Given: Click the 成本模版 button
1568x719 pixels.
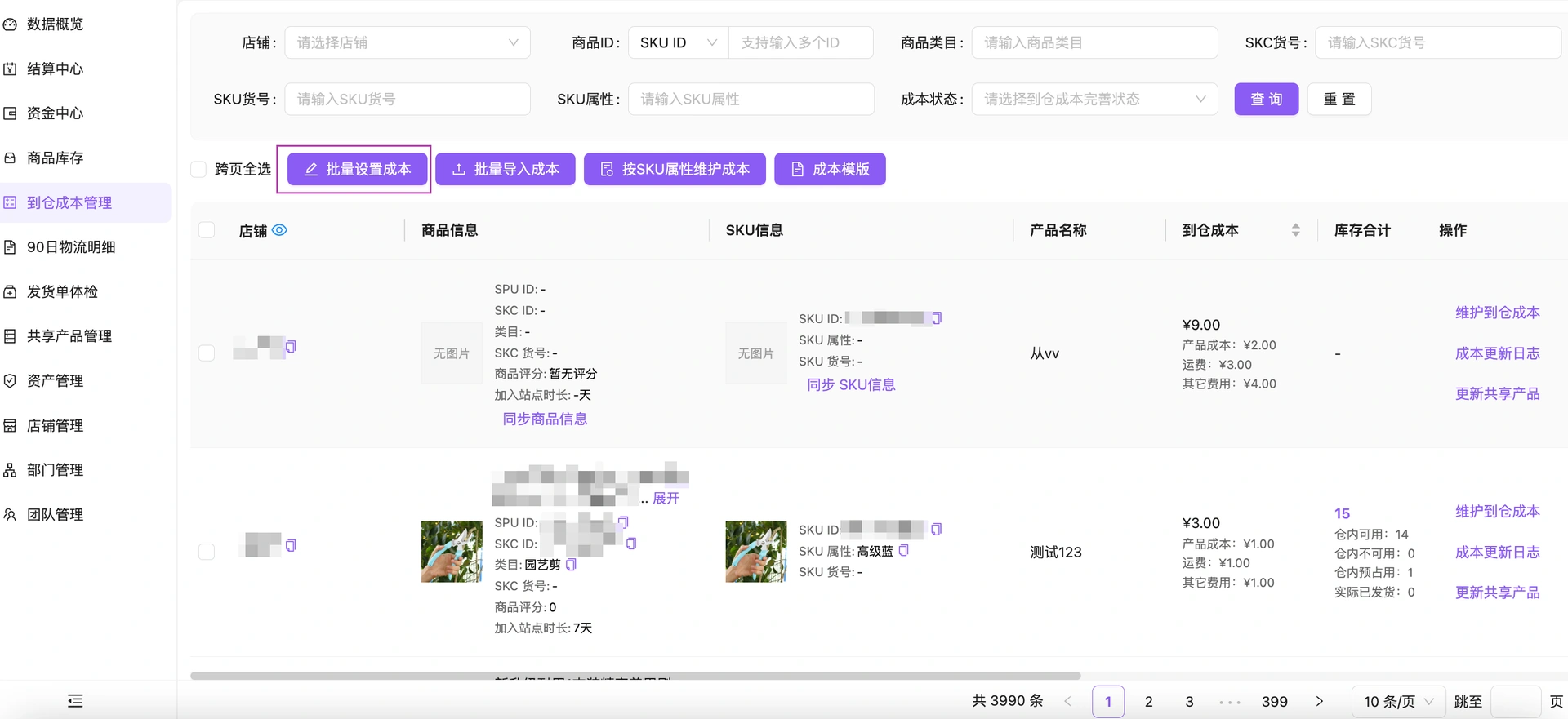Looking at the screenshot, I should [830, 169].
